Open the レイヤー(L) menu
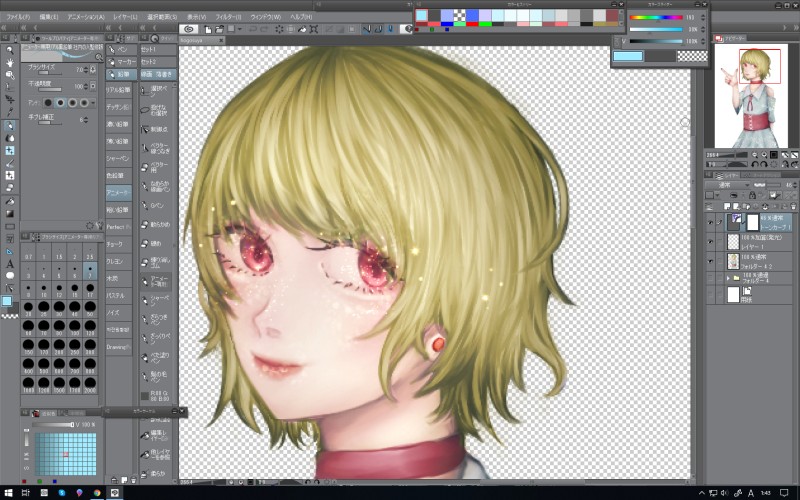 point(125,17)
